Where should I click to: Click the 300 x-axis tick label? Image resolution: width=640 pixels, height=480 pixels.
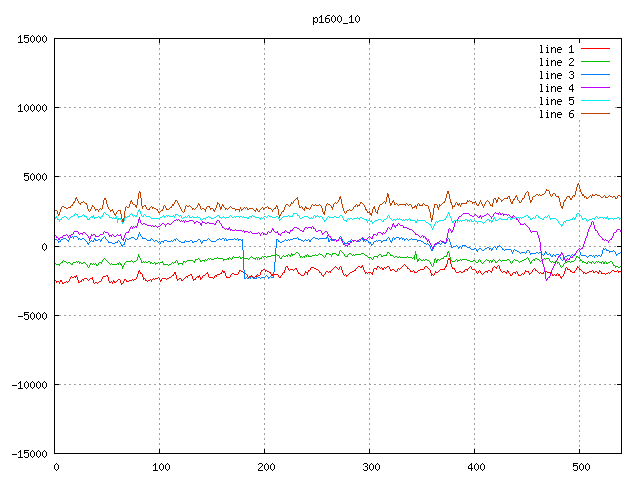370,467
